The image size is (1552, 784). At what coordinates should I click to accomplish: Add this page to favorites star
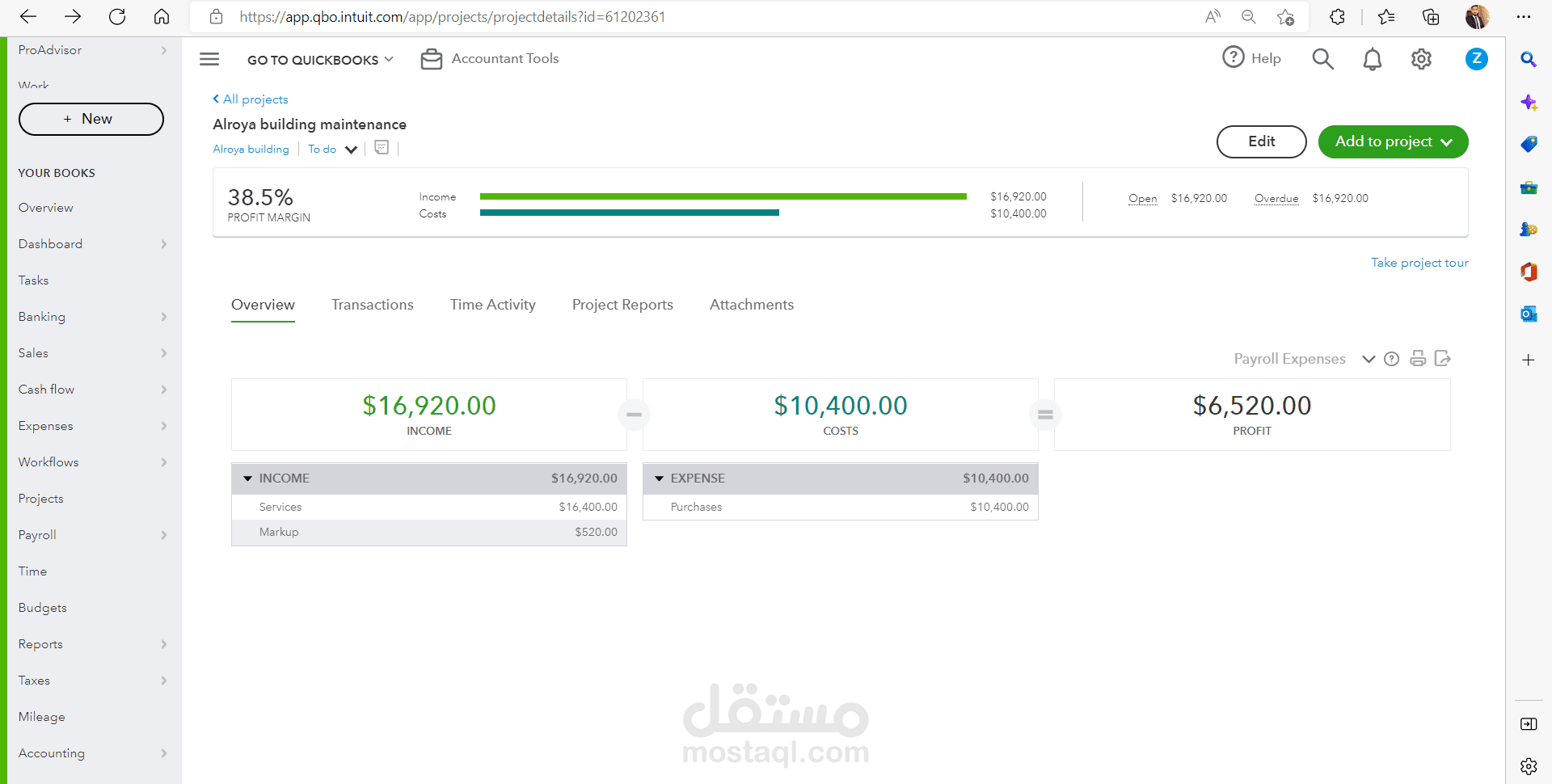[x=1286, y=16]
